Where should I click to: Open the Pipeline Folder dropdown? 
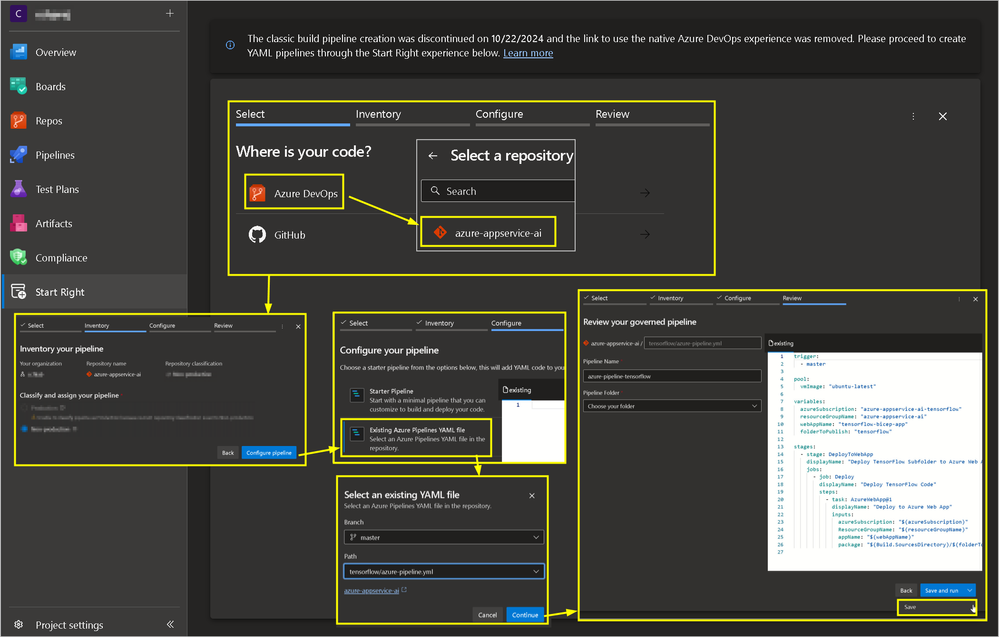coord(672,406)
